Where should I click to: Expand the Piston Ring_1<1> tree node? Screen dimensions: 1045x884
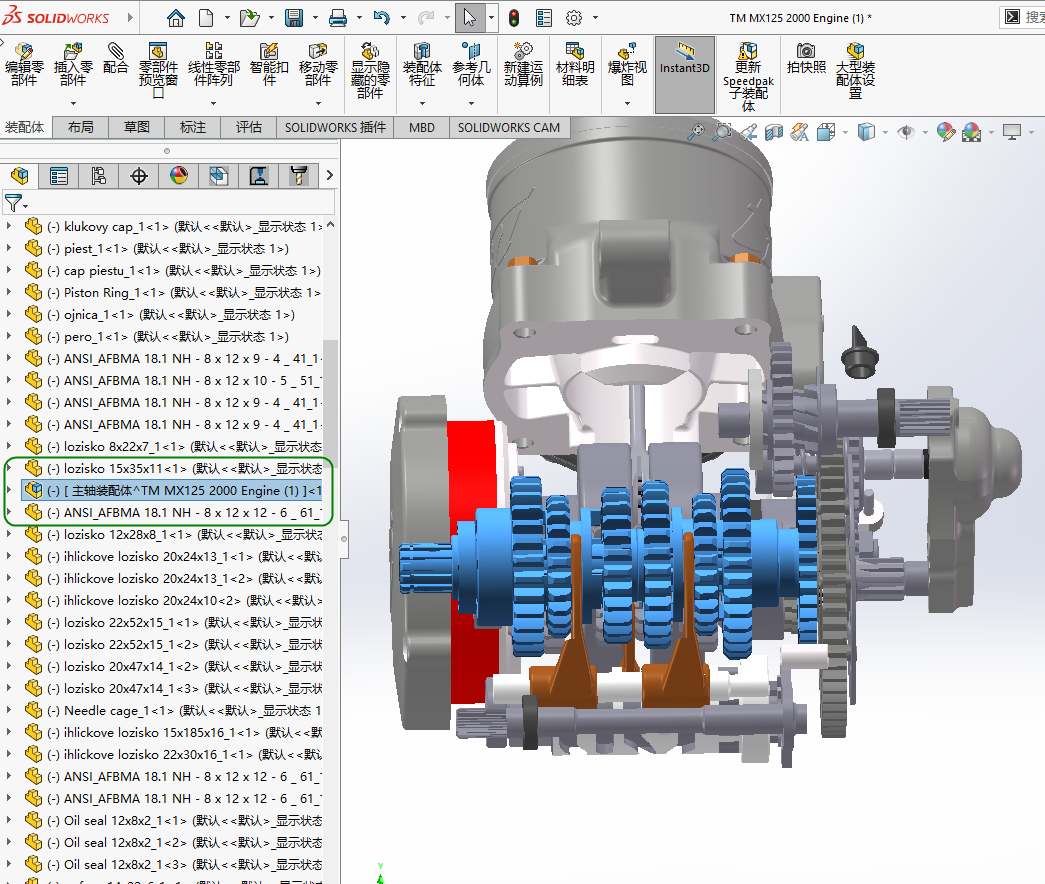click(9, 293)
